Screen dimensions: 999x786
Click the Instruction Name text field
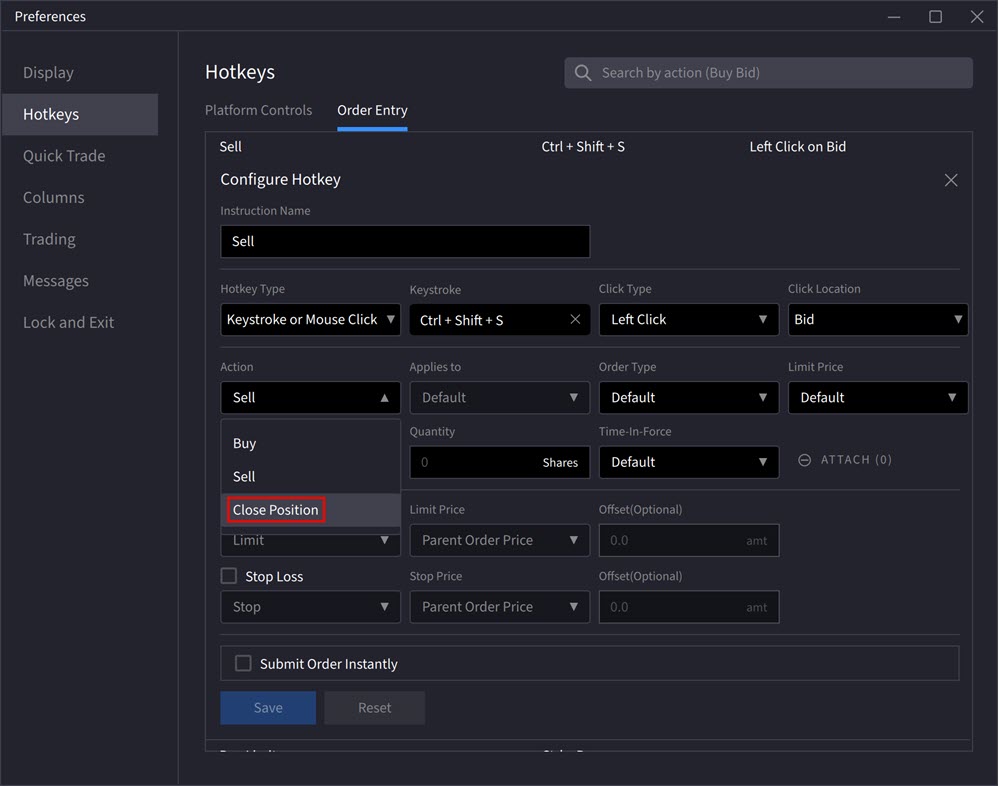click(x=405, y=241)
